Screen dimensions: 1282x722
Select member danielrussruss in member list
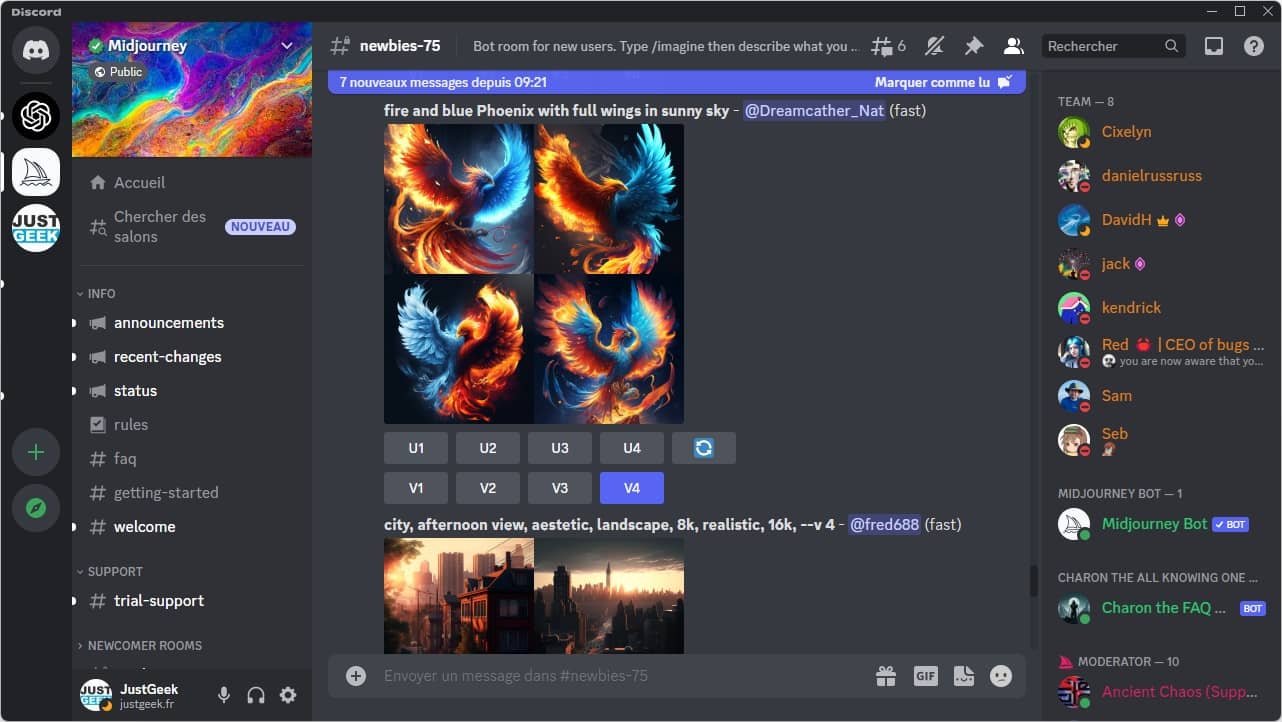click(1162, 176)
